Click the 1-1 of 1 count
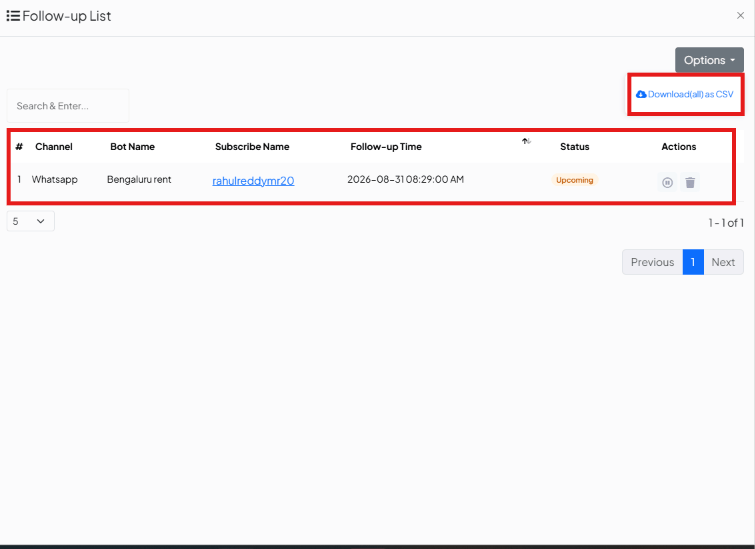This screenshot has width=755, height=549. pyautogui.click(x=726, y=223)
